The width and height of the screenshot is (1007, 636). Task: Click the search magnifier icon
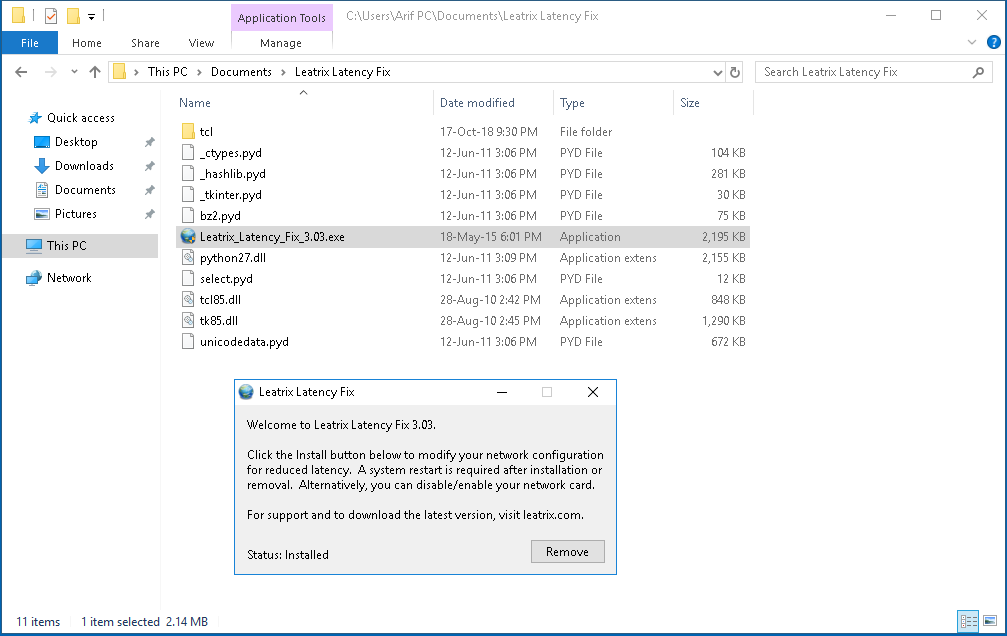coord(978,72)
